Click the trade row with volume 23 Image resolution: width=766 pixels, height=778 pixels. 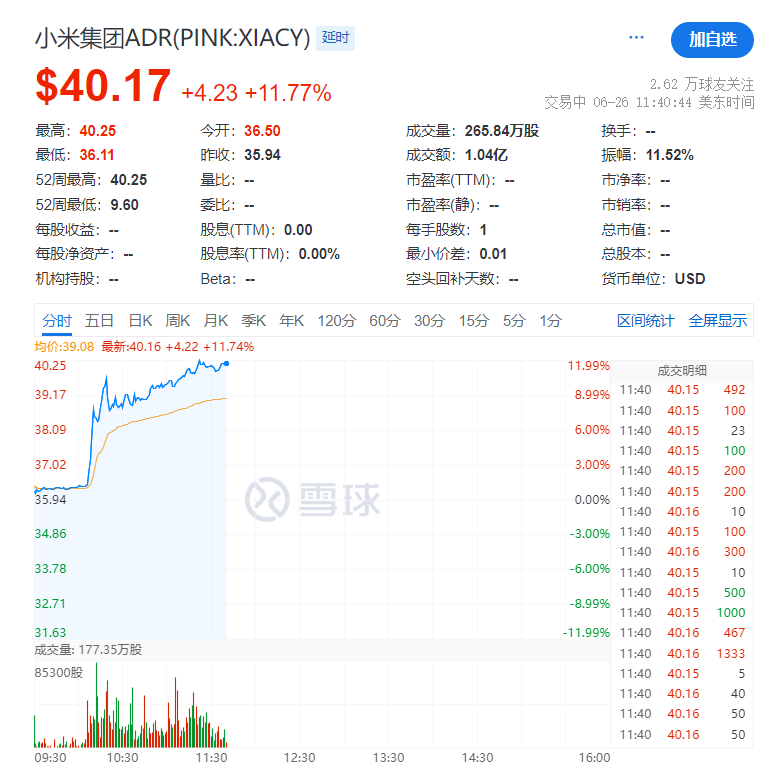682,431
